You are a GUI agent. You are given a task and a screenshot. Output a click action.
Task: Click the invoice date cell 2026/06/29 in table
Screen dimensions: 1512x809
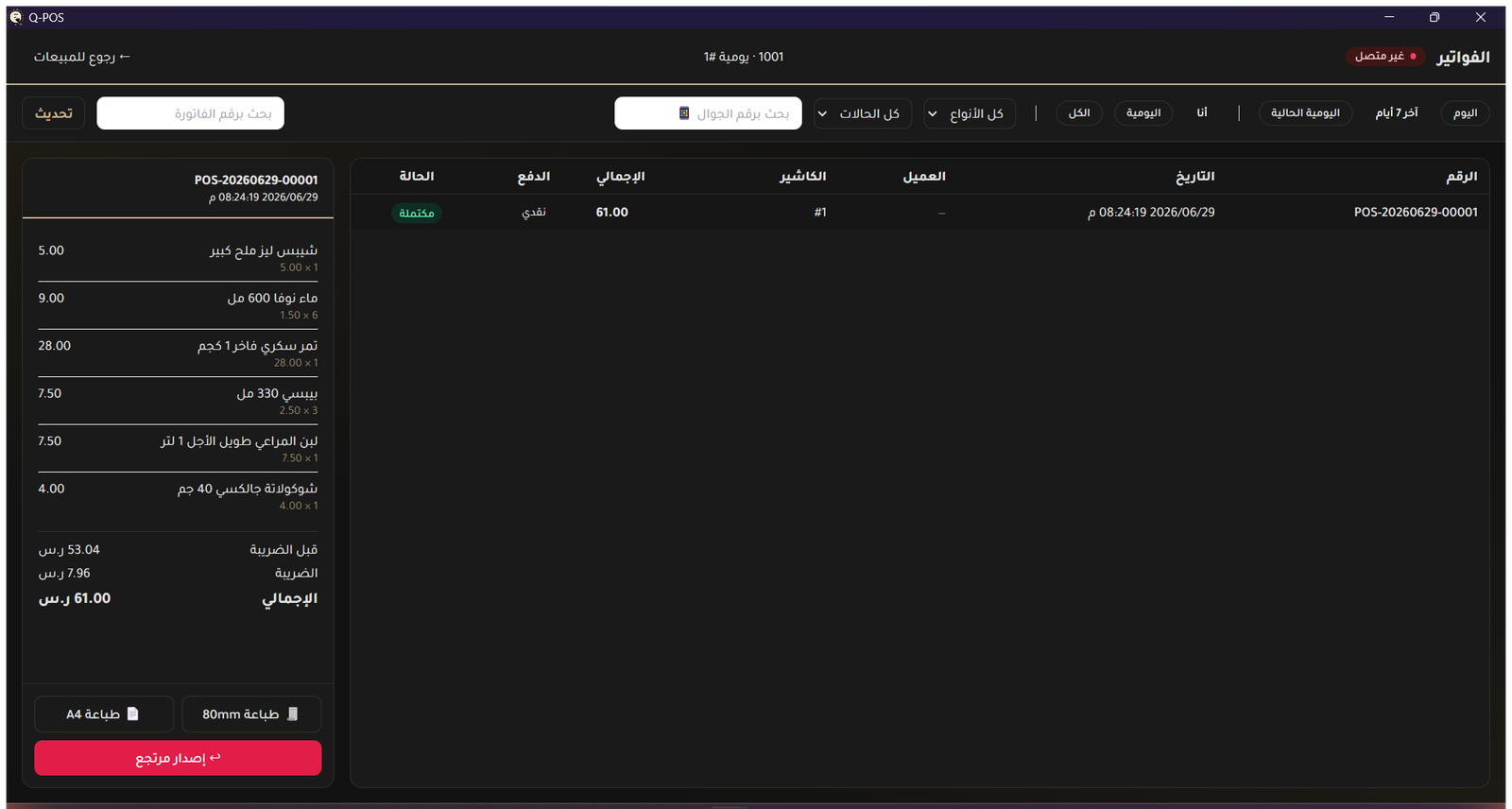[1151, 213]
